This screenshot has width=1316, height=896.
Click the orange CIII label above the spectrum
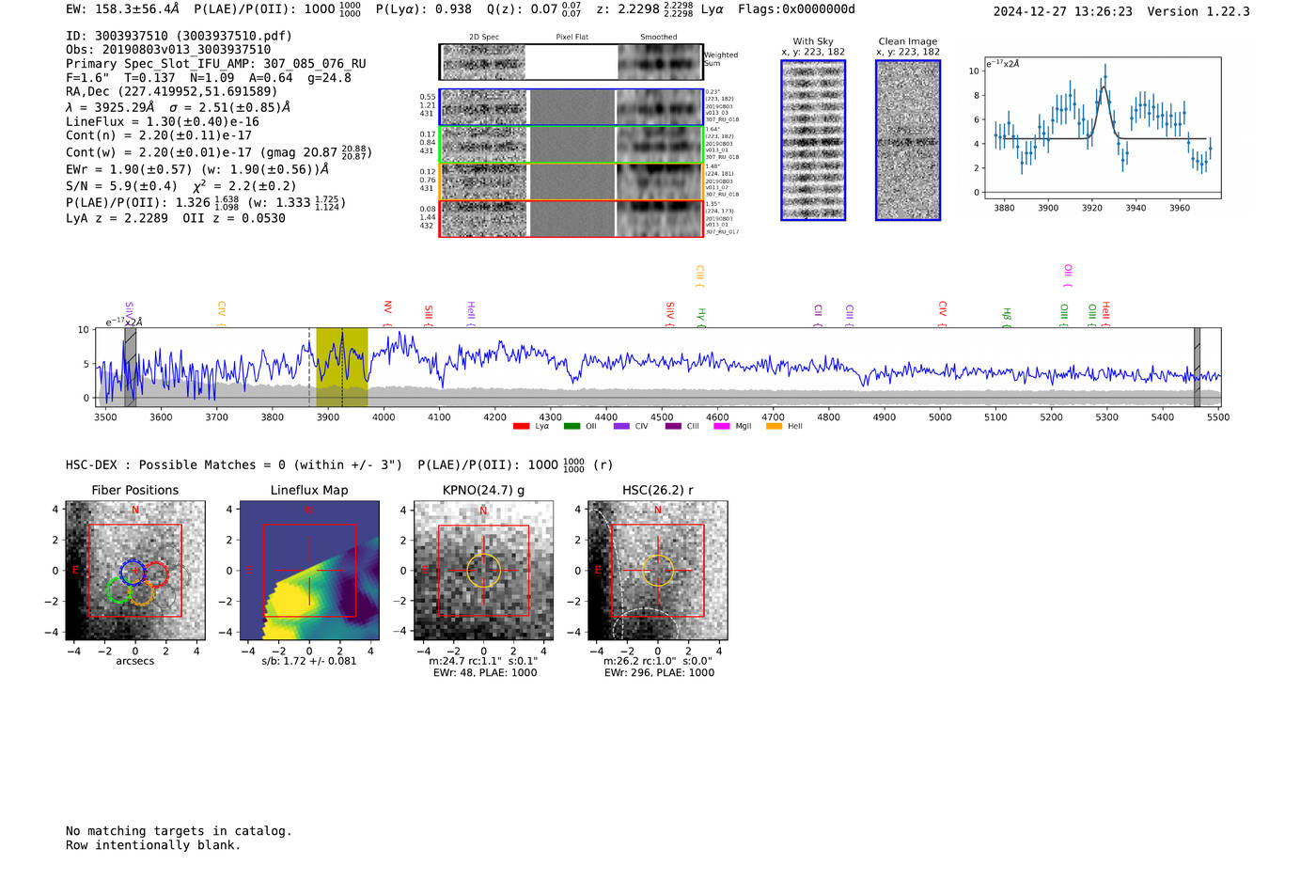click(699, 276)
